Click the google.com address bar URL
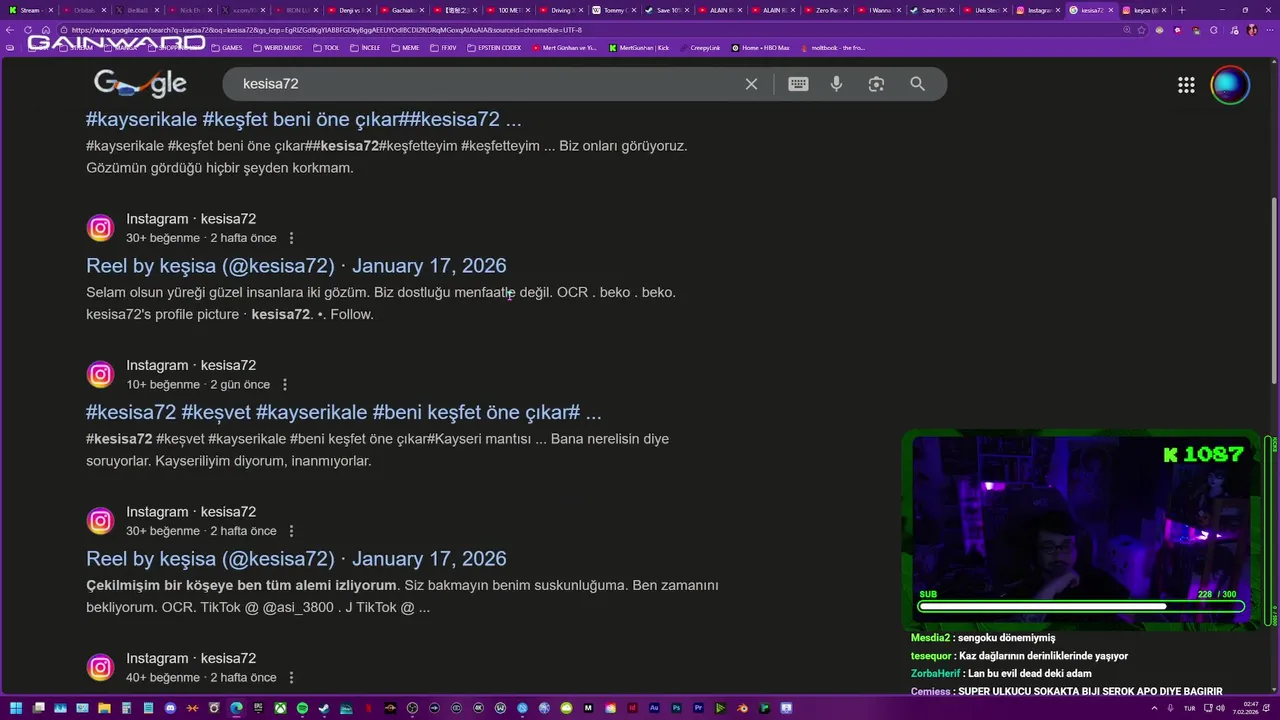The height and width of the screenshot is (720, 1280). pyautogui.click(x=326, y=30)
